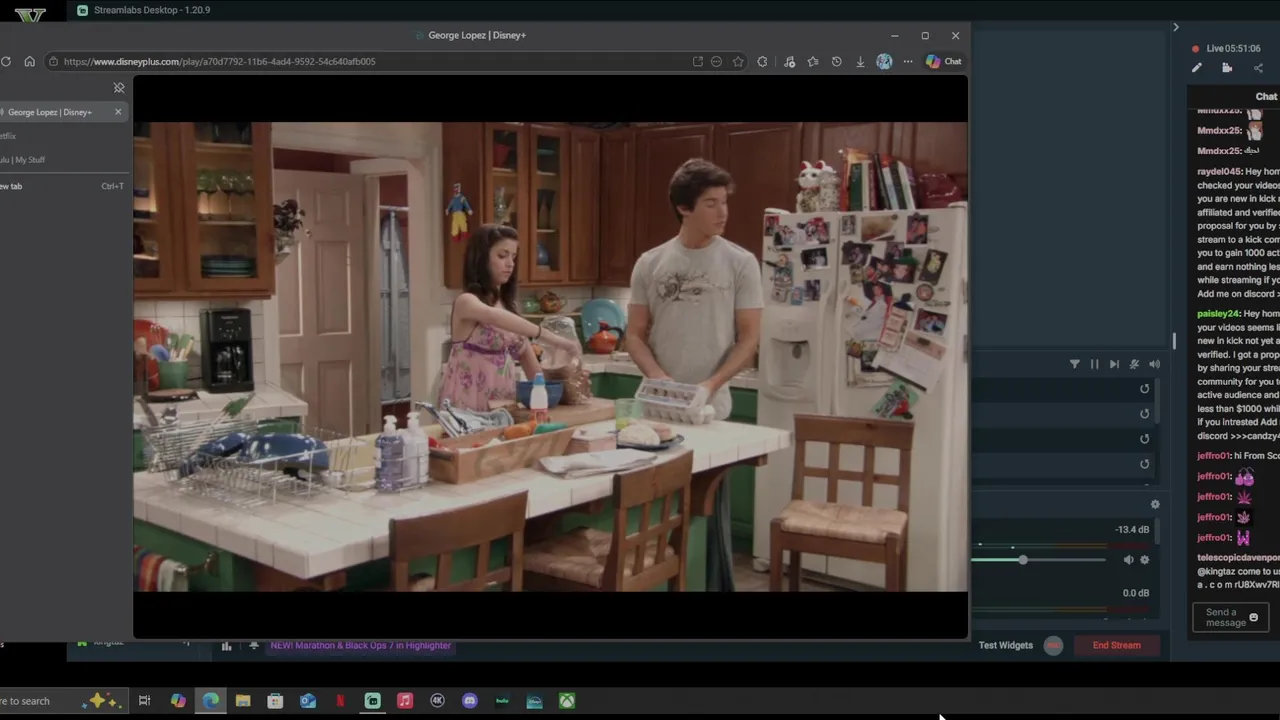Open the browser profile avatar
1280x720 pixels.
click(884, 61)
